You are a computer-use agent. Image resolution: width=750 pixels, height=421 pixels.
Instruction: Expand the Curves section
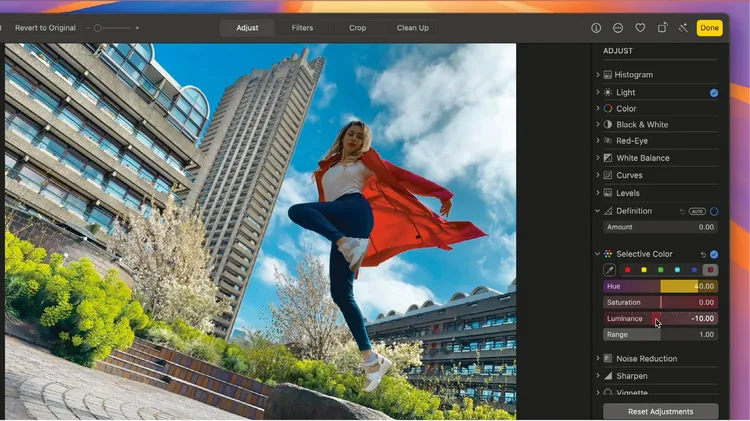(x=598, y=175)
